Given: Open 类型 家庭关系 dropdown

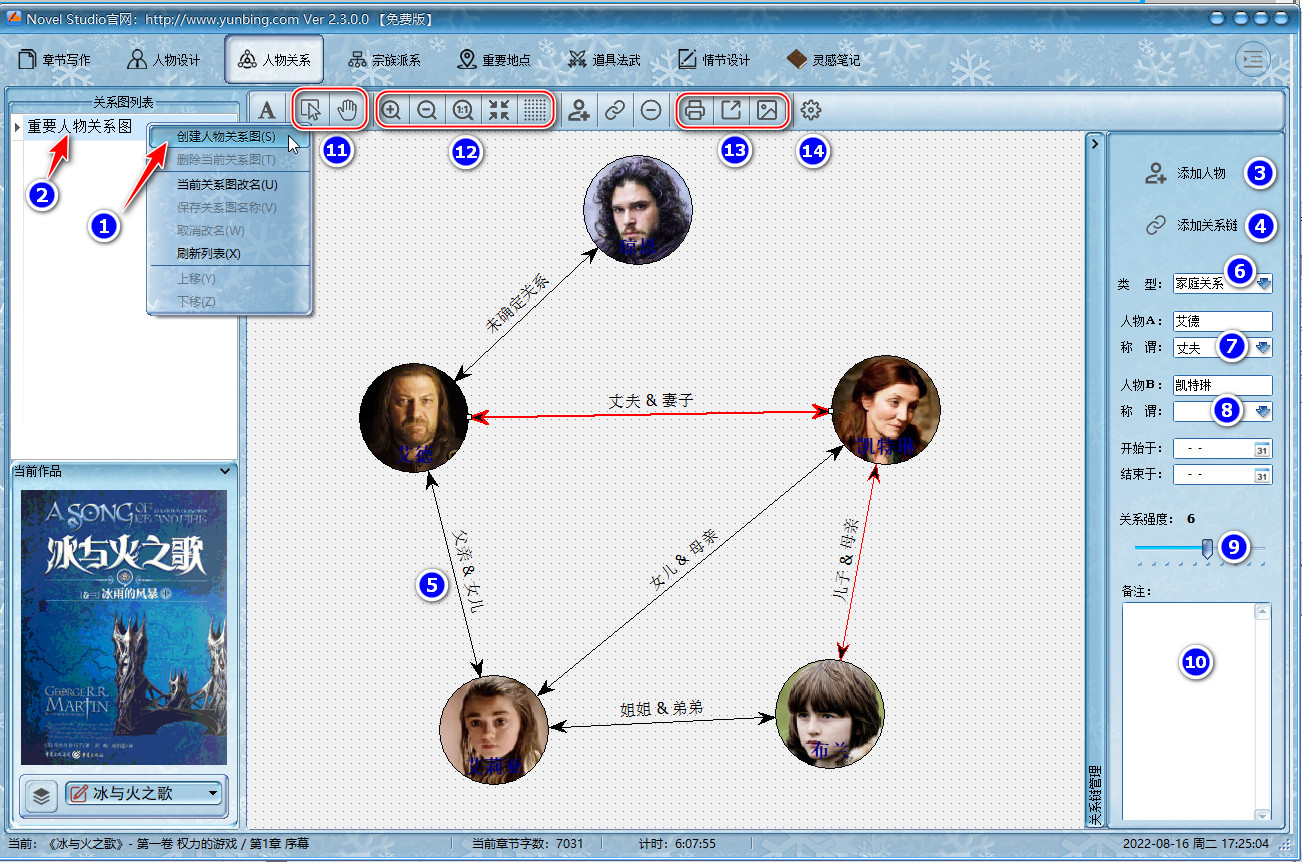Looking at the screenshot, I should coord(1264,284).
